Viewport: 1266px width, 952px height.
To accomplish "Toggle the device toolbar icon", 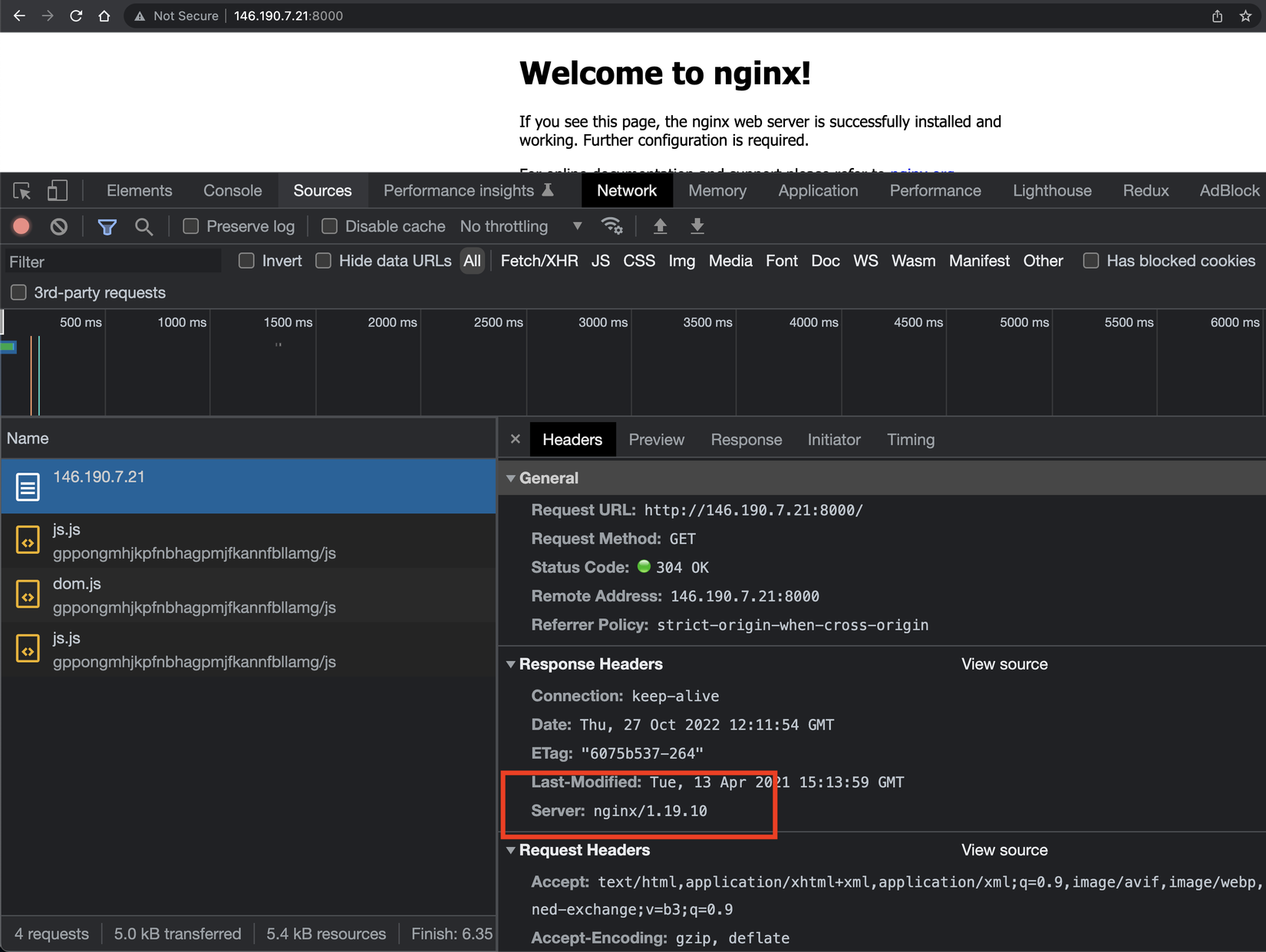I will [x=57, y=190].
